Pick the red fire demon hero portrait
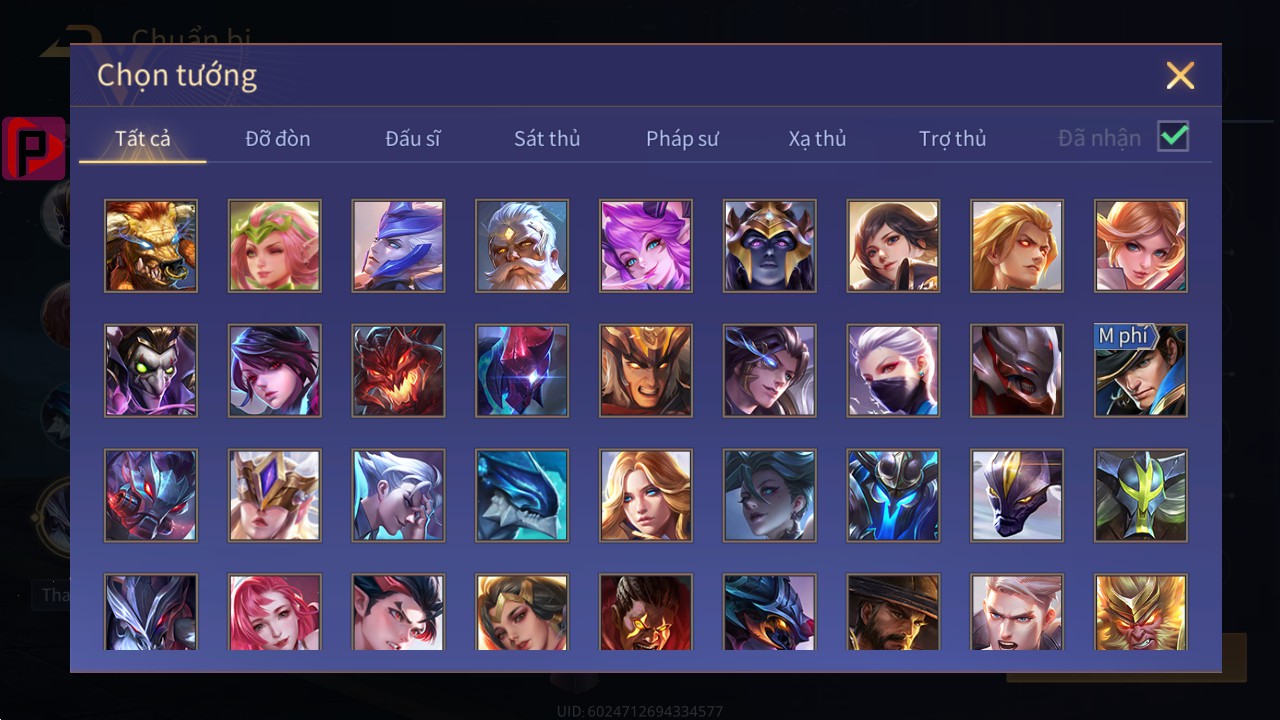This screenshot has width=1280, height=720. coord(398,370)
